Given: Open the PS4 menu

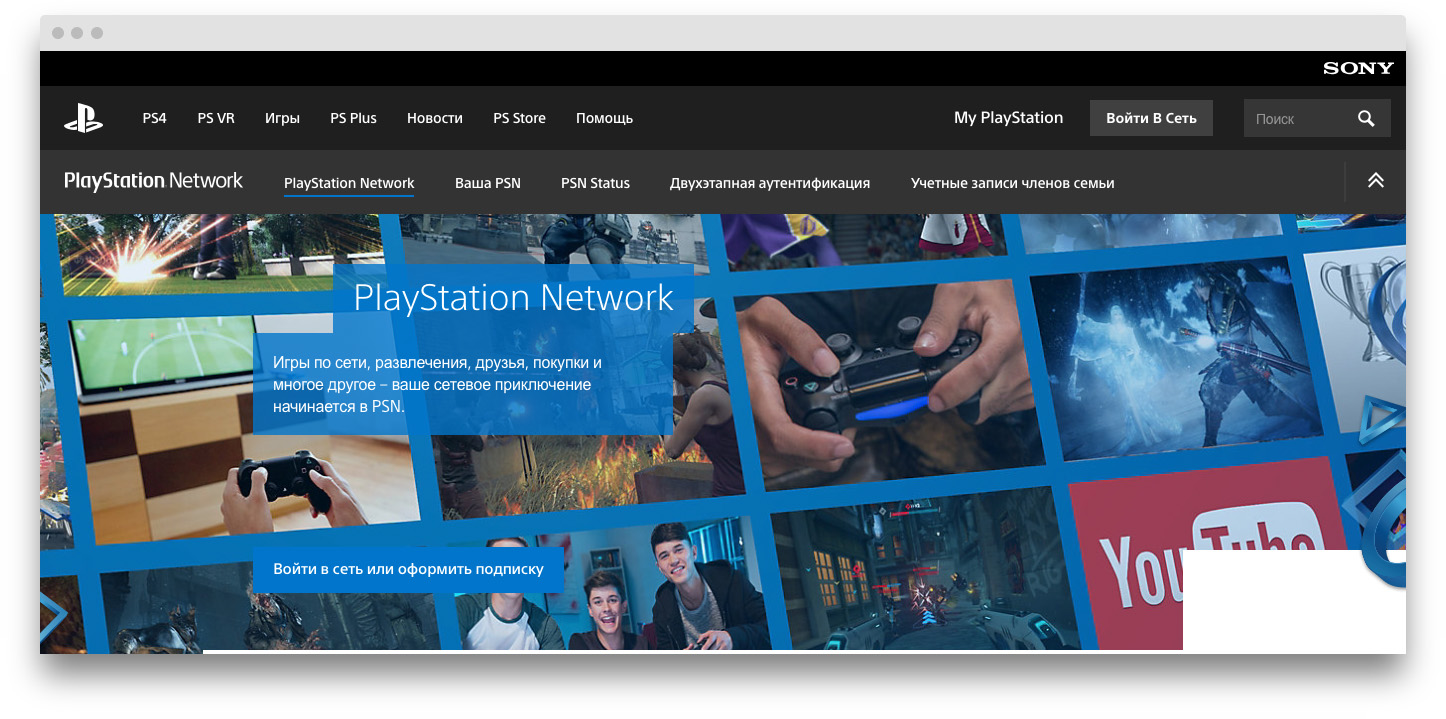Looking at the screenshot, I should tap(154, 118).
